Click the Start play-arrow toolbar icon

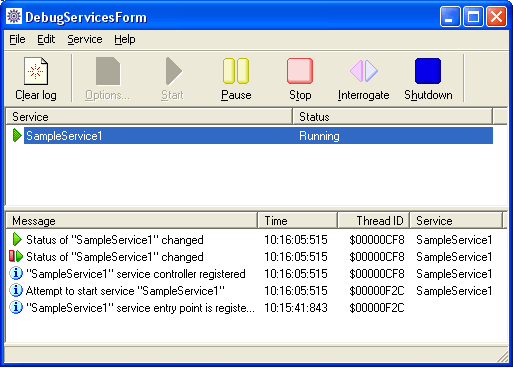[x=173, y=71]
